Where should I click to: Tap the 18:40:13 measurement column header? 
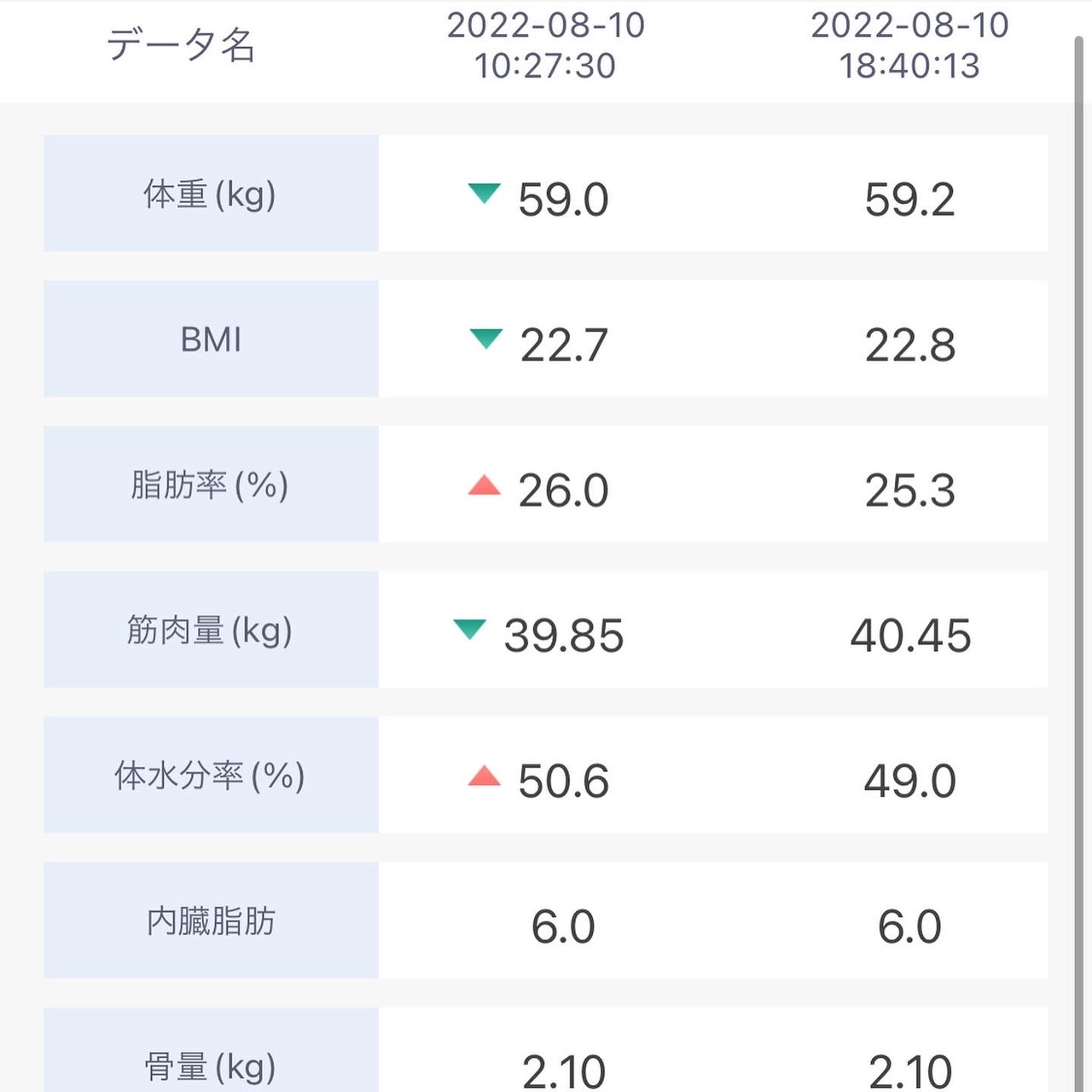(909, 45)
